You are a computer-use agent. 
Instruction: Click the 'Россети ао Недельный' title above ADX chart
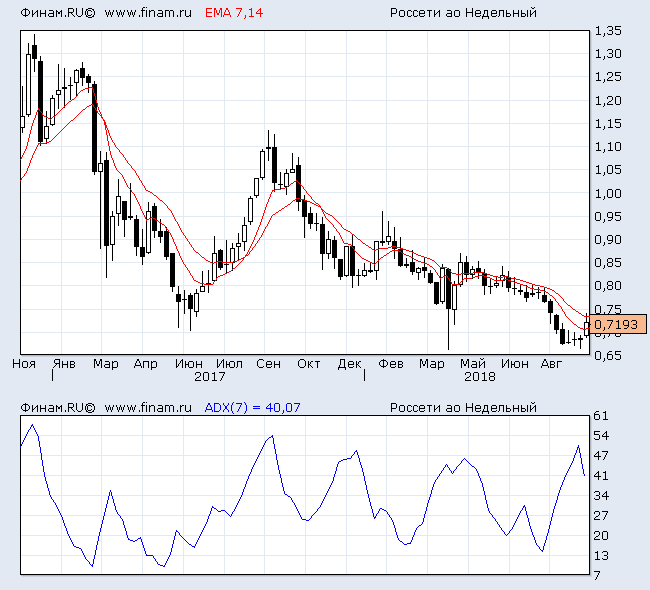[x=463, y=408]
